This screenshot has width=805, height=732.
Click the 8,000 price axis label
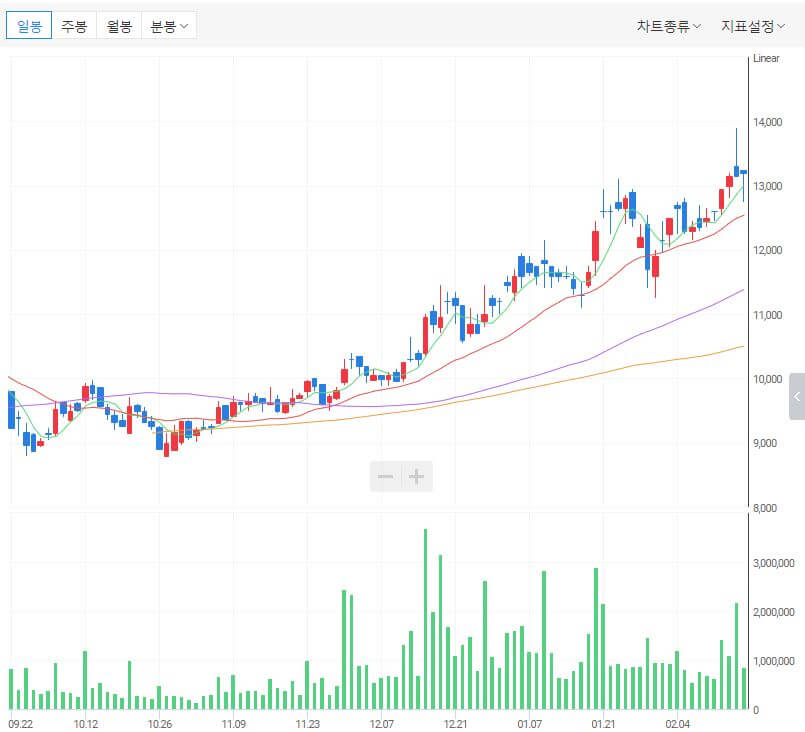[765, 508]
